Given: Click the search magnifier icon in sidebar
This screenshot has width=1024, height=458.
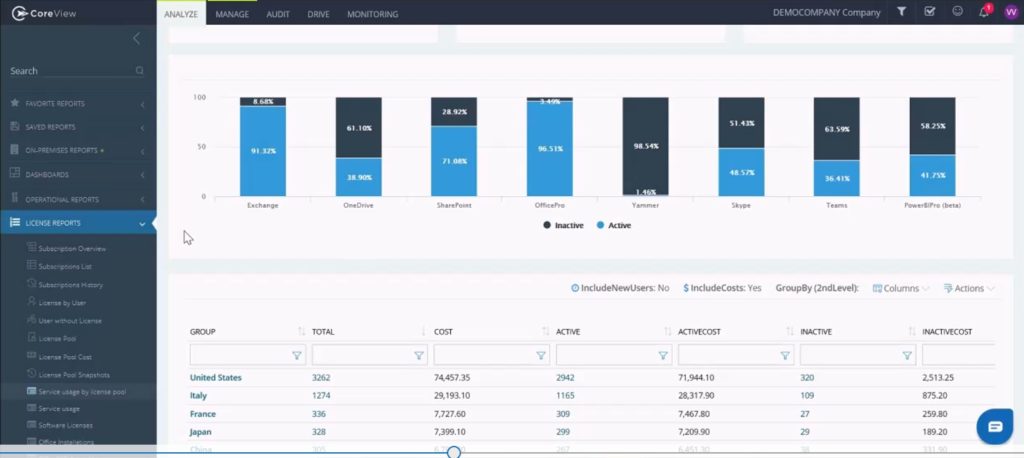Looking at the screenshot, I should tap(139, 71).
